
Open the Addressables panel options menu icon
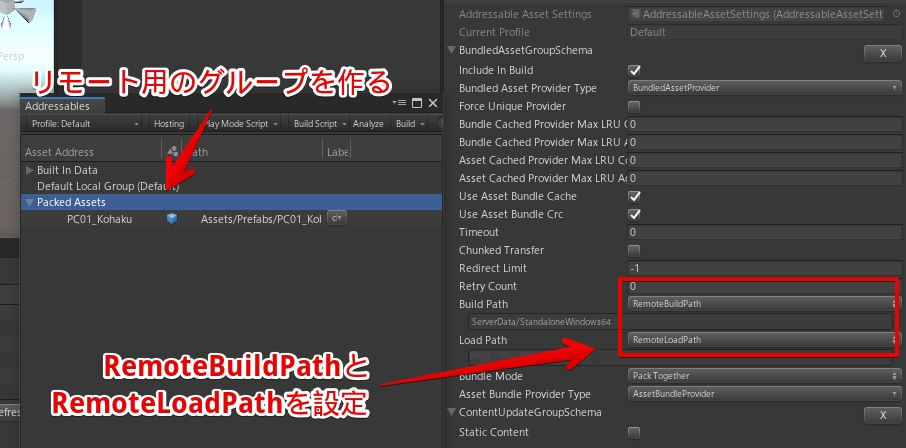398,103
